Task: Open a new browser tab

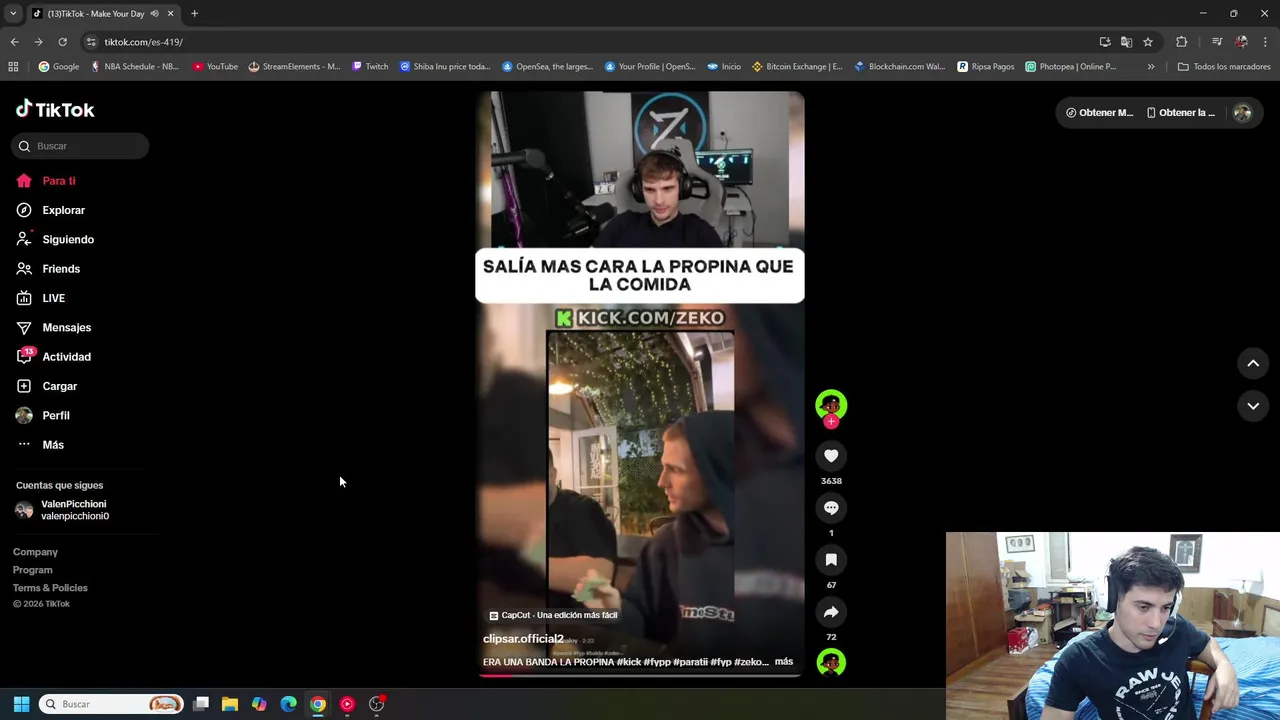Action: [194, 13]
